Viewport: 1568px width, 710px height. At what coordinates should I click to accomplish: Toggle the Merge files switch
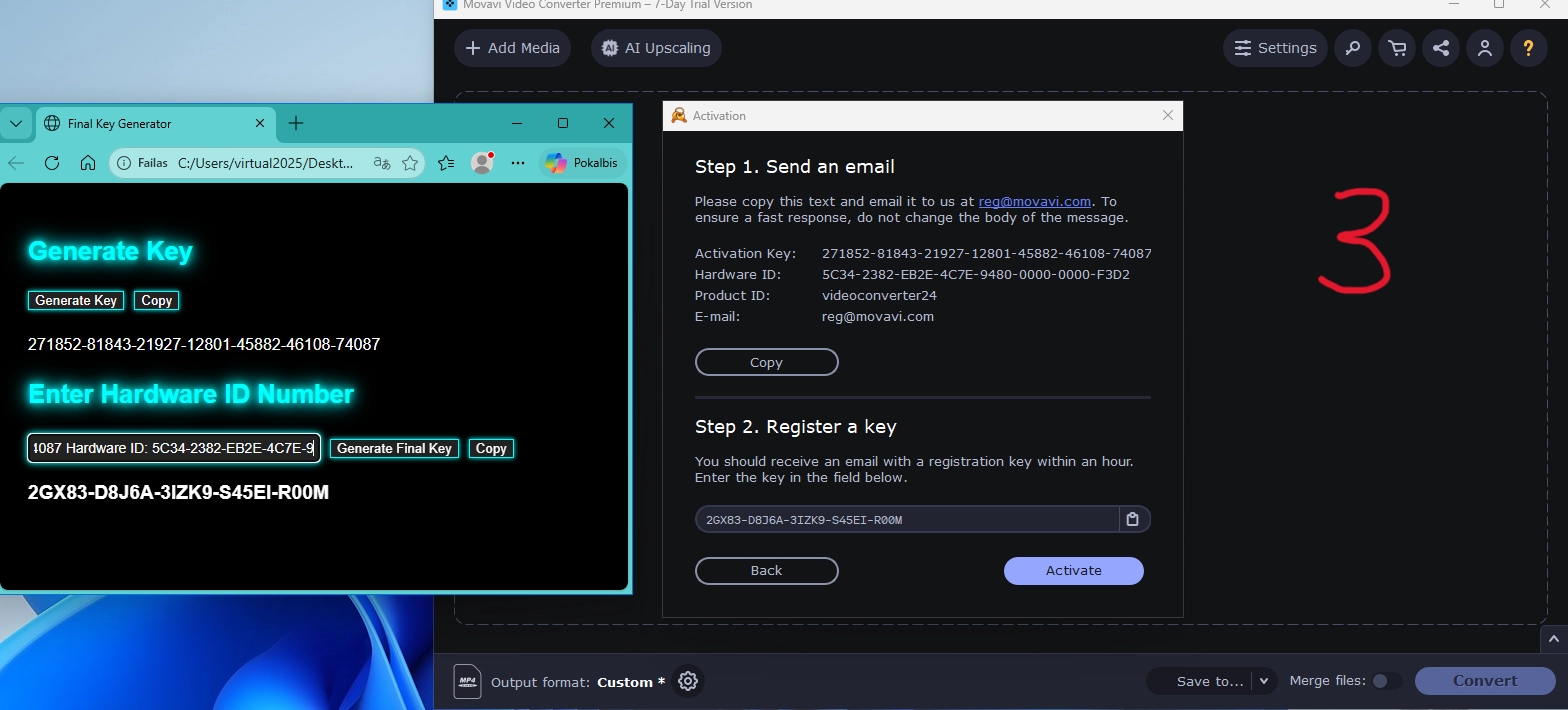point(1384,681)
